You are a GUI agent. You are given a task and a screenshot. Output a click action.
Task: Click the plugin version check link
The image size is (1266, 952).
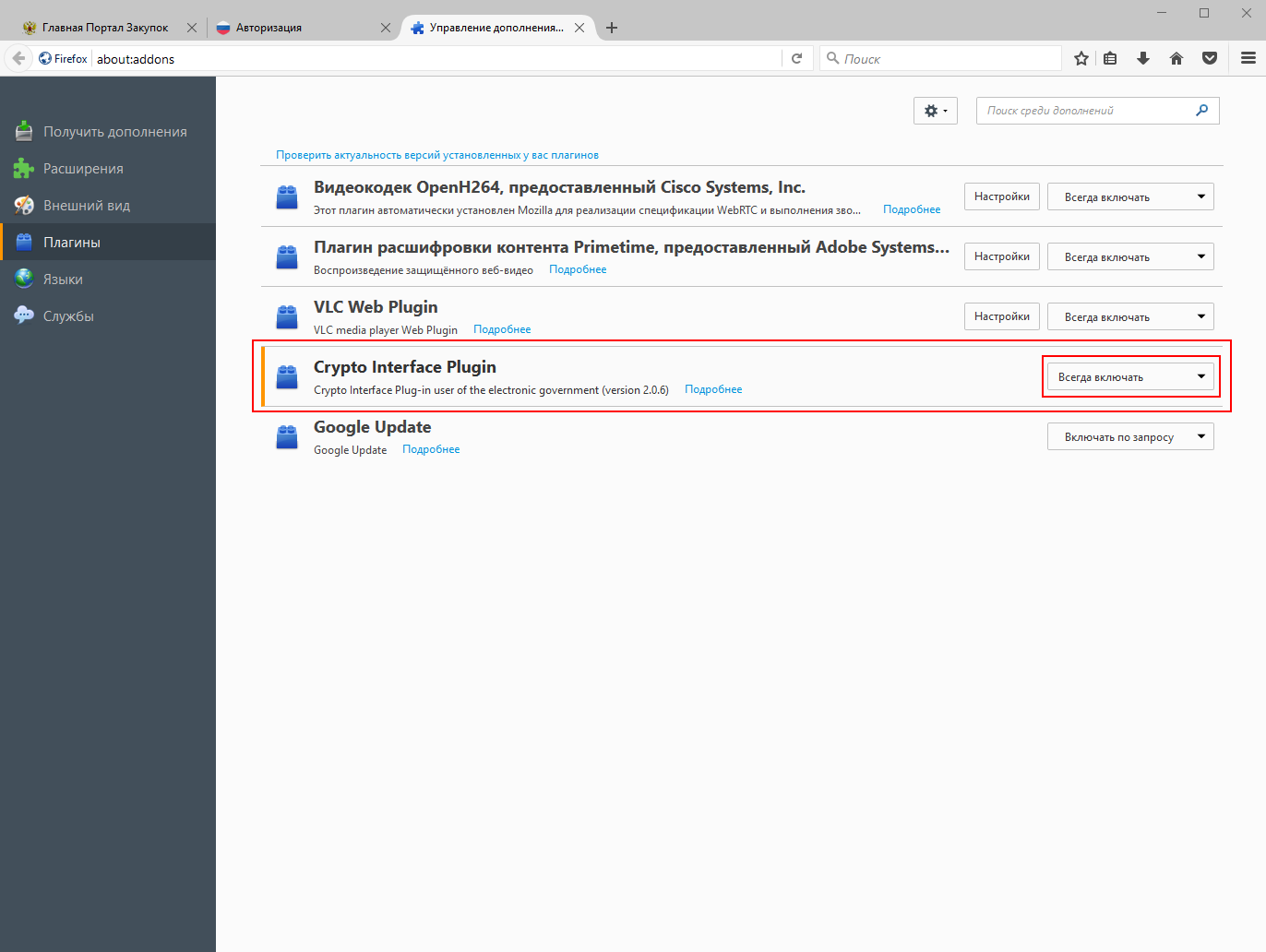coord(437,155)
